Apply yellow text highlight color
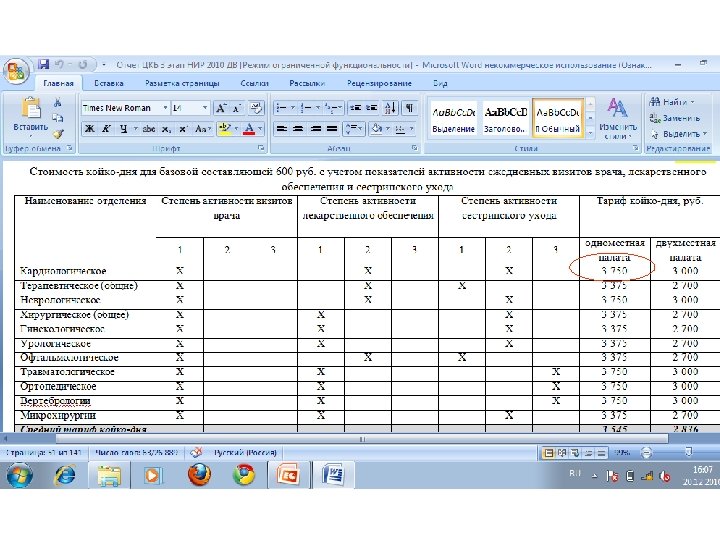The height and width of the screenshot is (540, 720). tap(225, 129)
